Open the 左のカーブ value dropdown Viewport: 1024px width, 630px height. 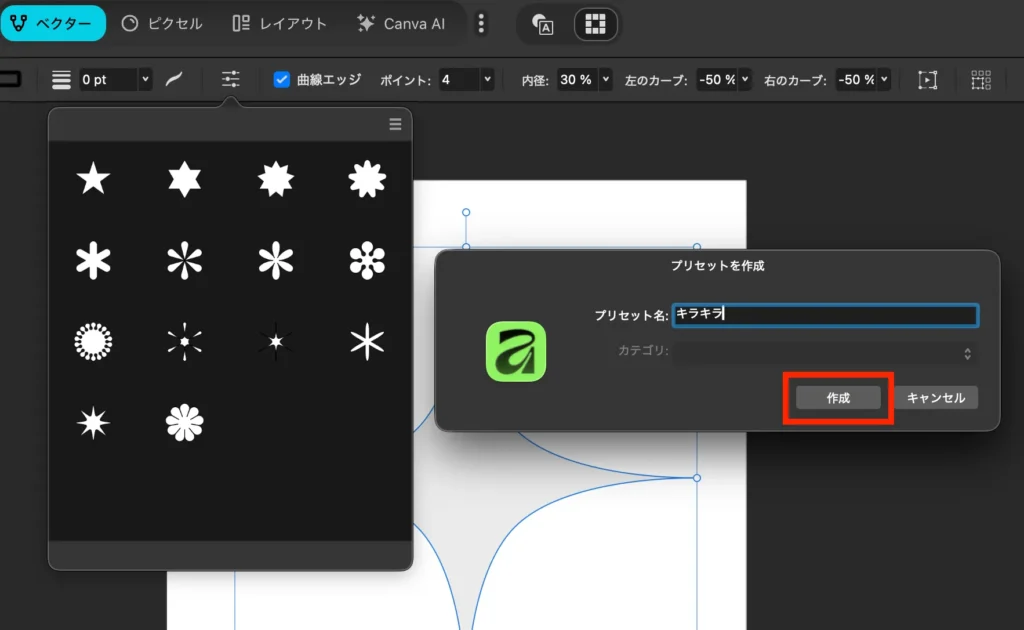click(x=744, y=79)
